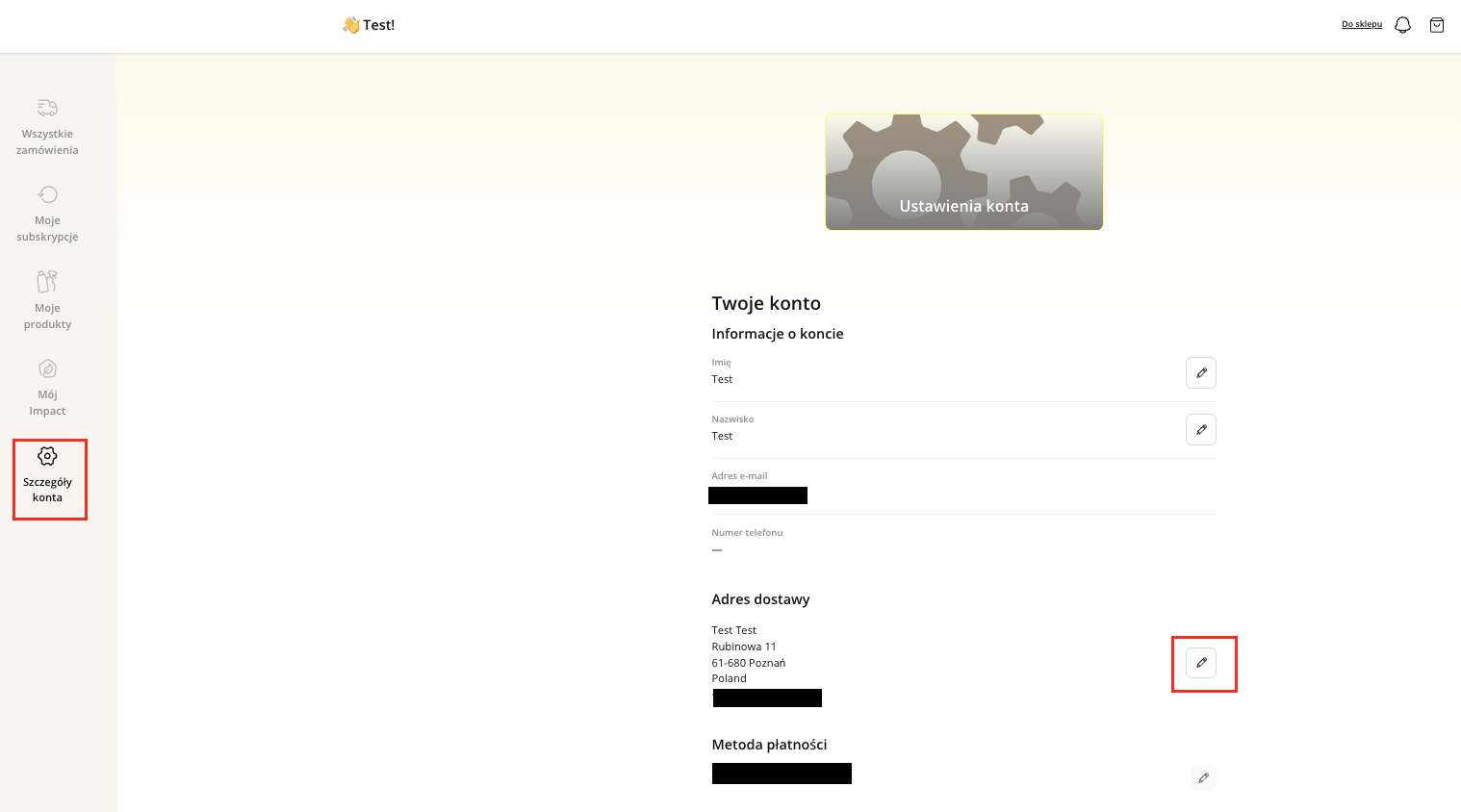This screenshot has width=1461, height=812.
Task: Click the '61-680 Poznań' address line
Action: pyautogui.click(x=749, y=663)
